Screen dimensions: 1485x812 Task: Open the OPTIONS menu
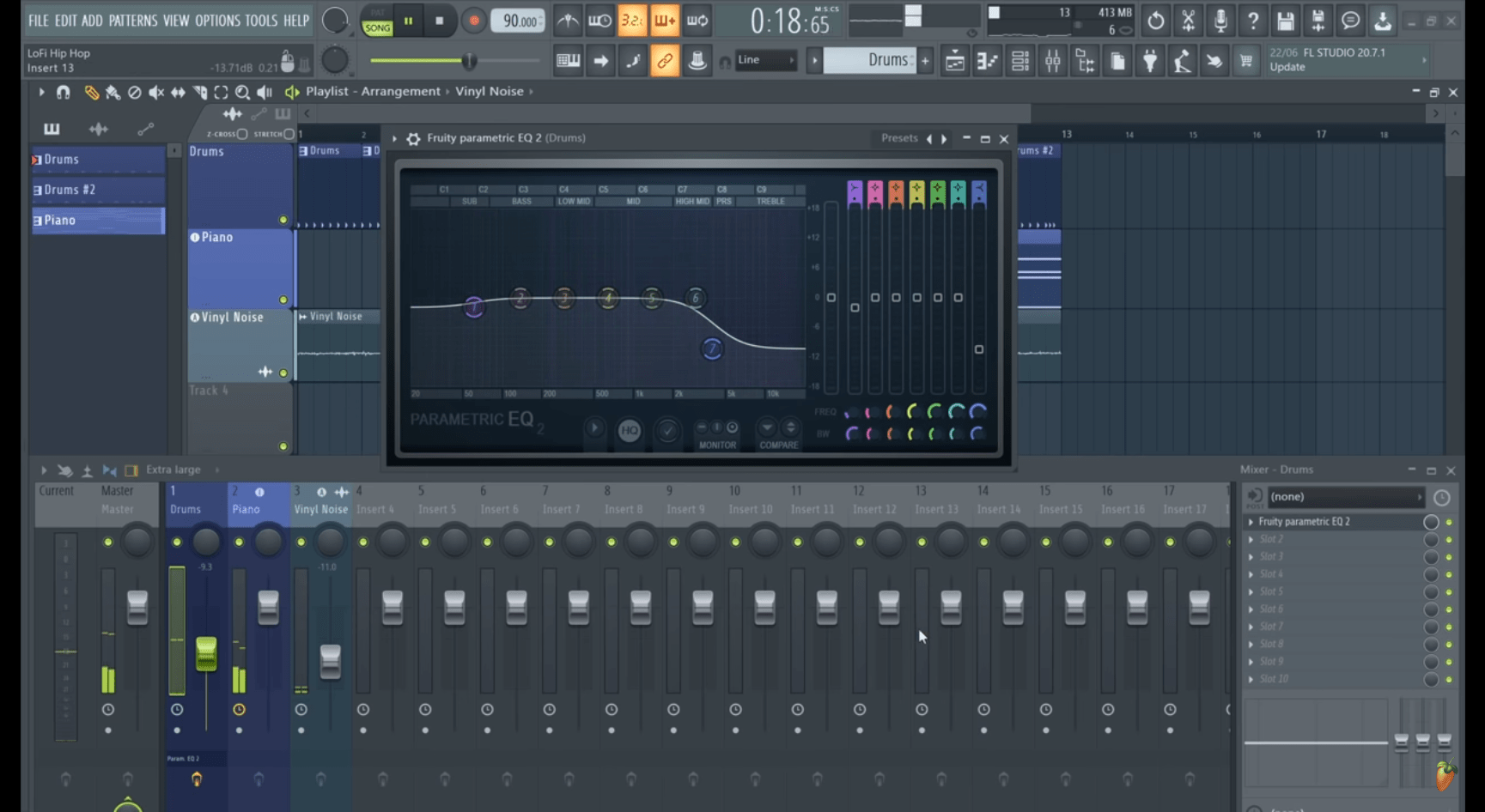pos(217,20)
